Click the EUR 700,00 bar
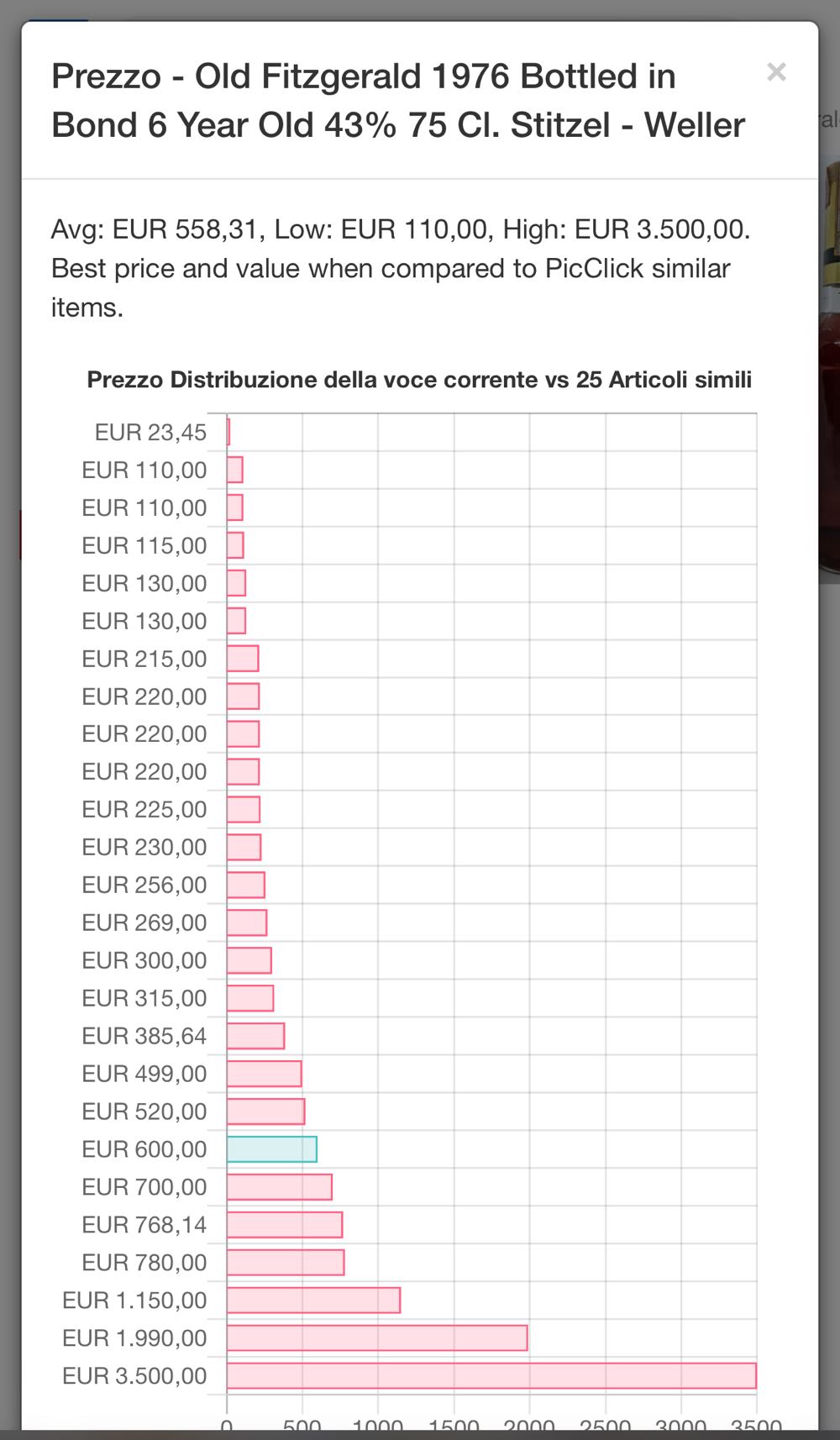The image size is (840, 1440). [x=280, y=1186]
